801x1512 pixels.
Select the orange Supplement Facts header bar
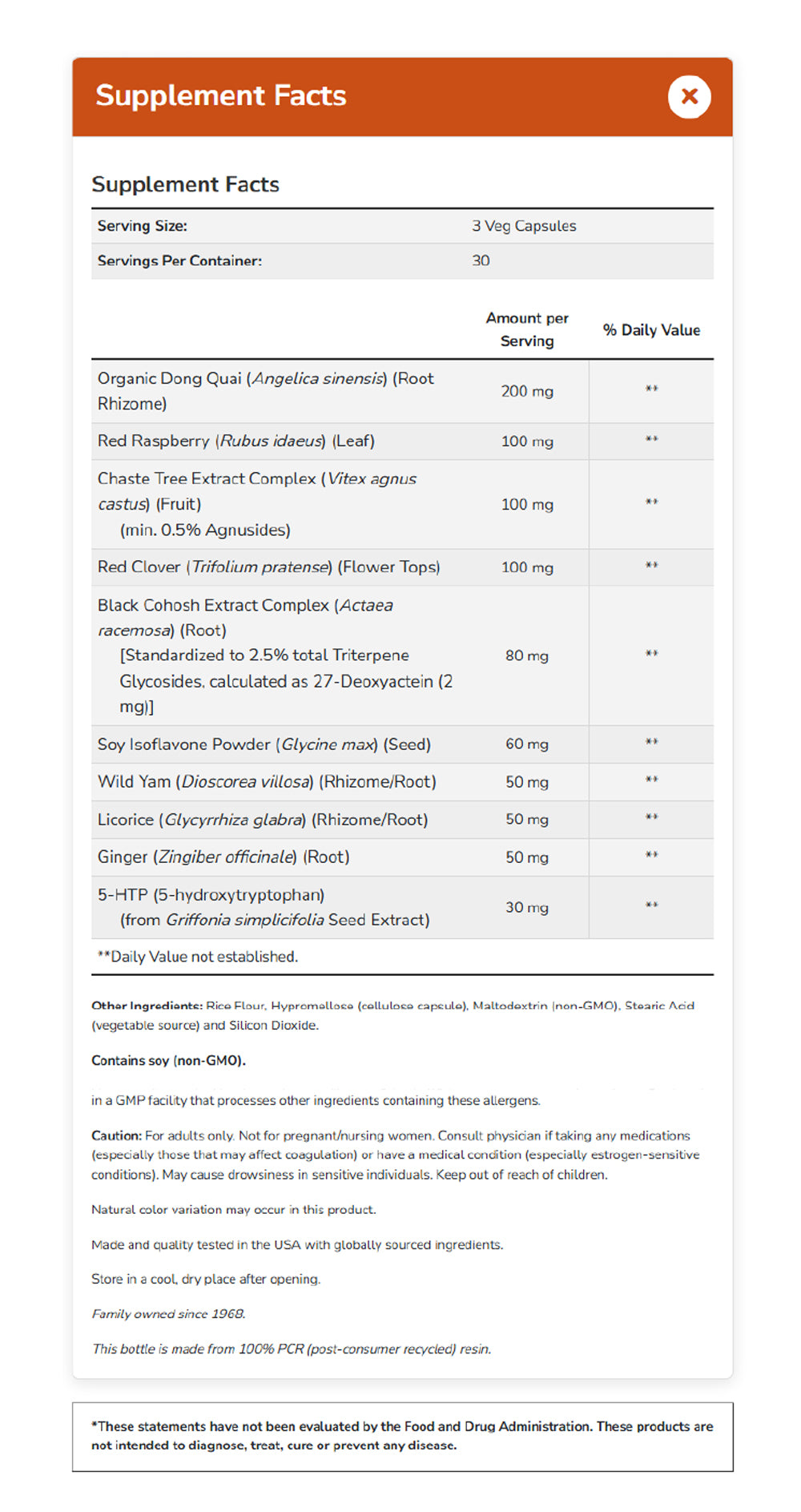[x=400, y=96]
